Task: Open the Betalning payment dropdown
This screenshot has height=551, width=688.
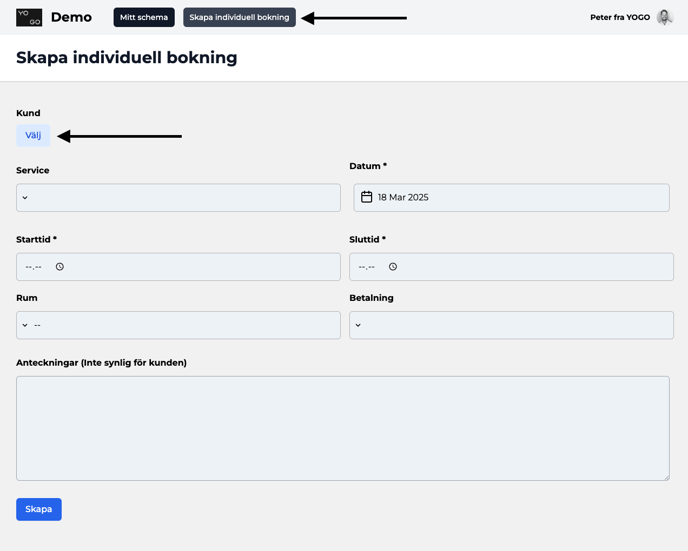Action: pos(511,325)
